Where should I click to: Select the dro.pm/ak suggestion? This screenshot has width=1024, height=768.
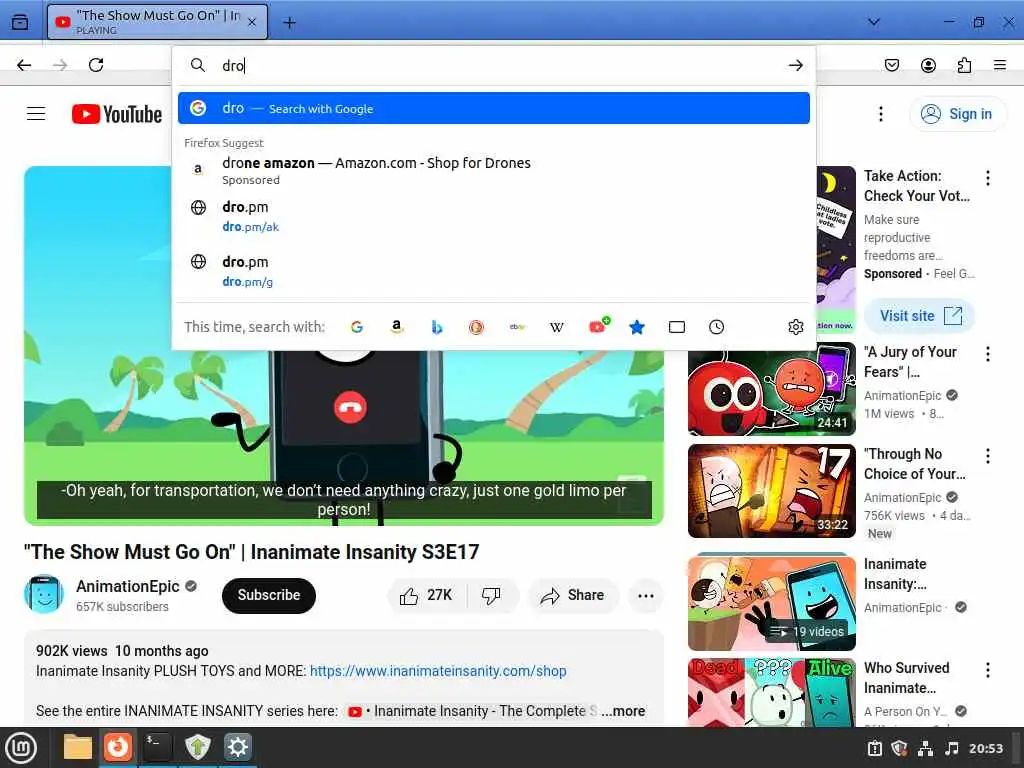pos(494,216)
